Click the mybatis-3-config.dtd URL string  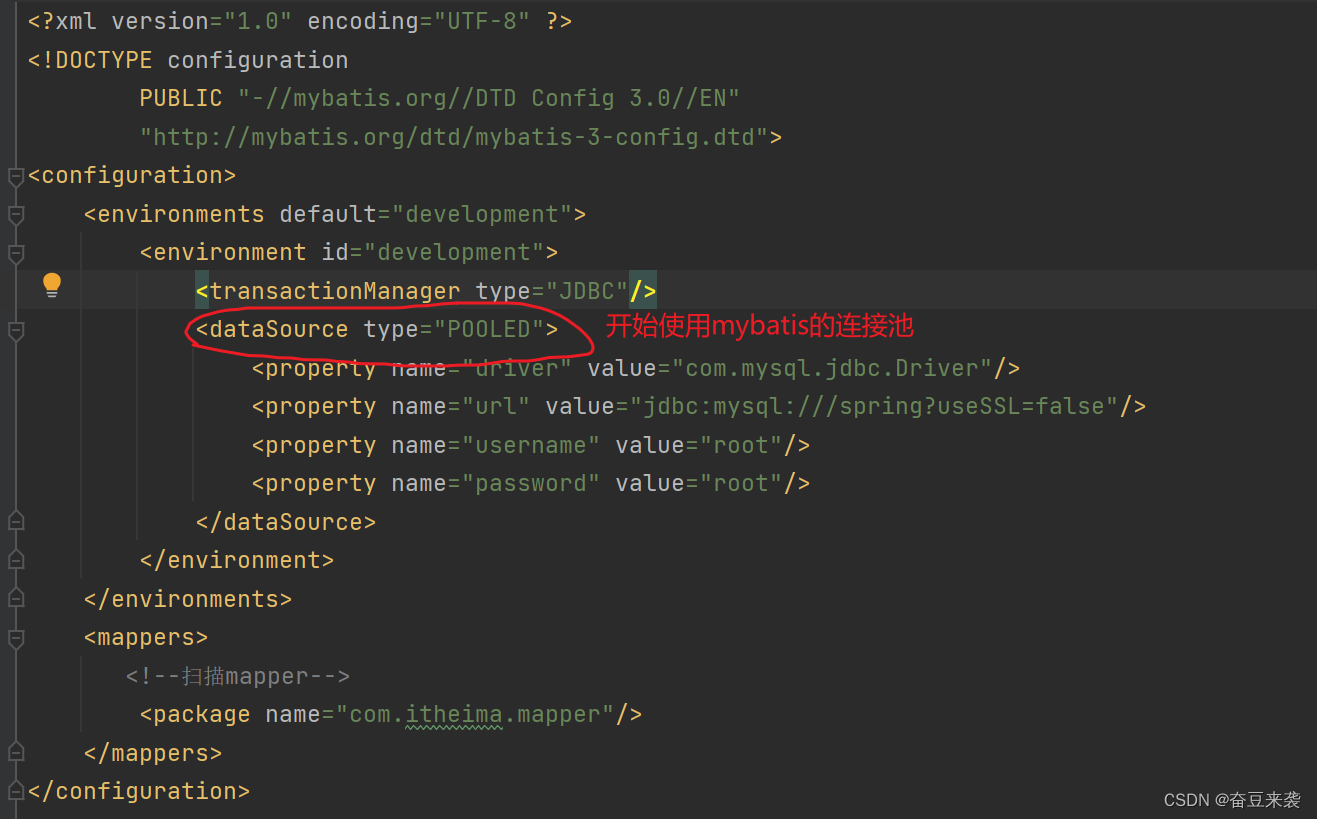click(454, 137)
